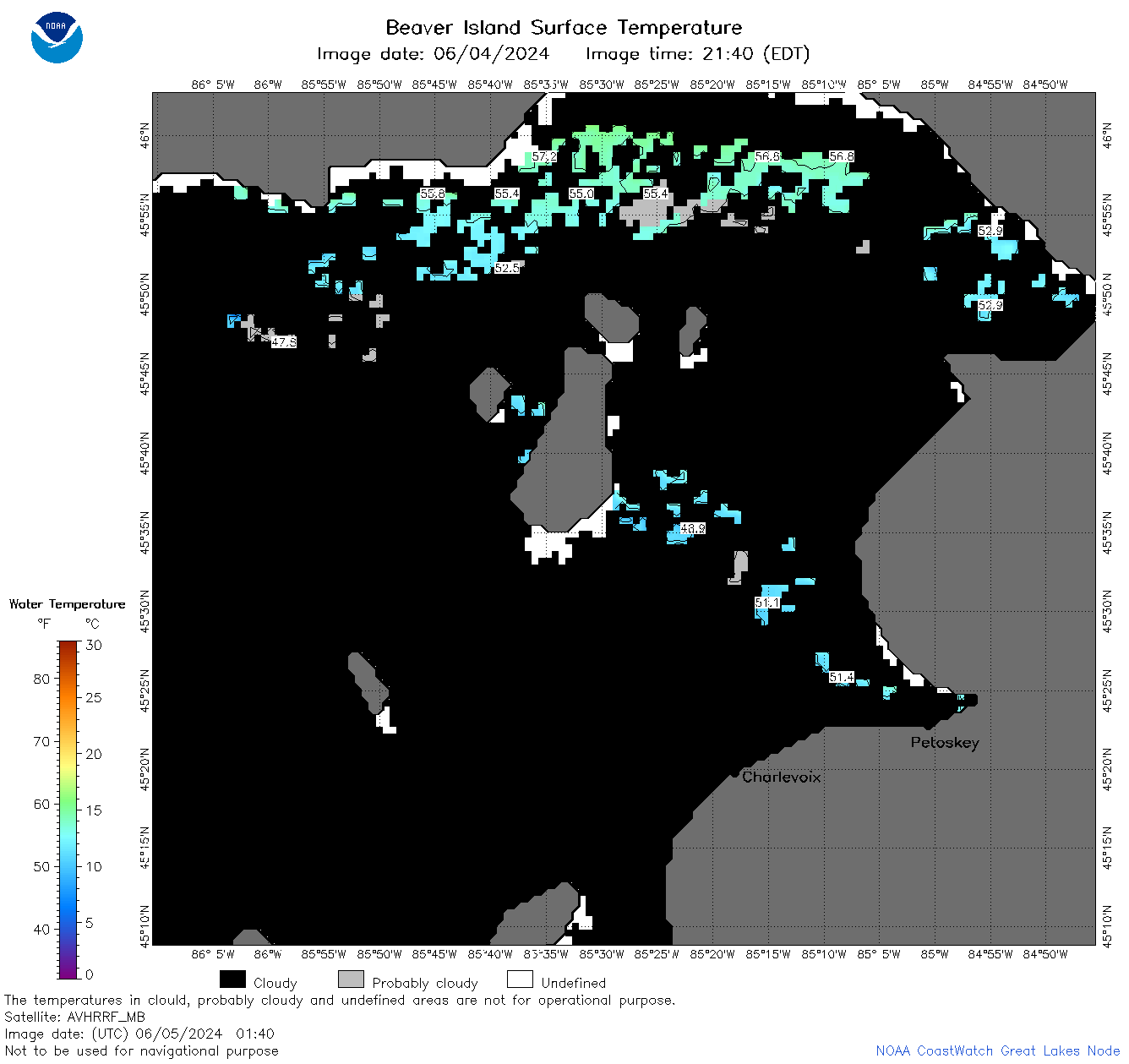Click the 80 value on Fahrenheit scale
Screen dimensions: 1129x1064
coord(41,679)
